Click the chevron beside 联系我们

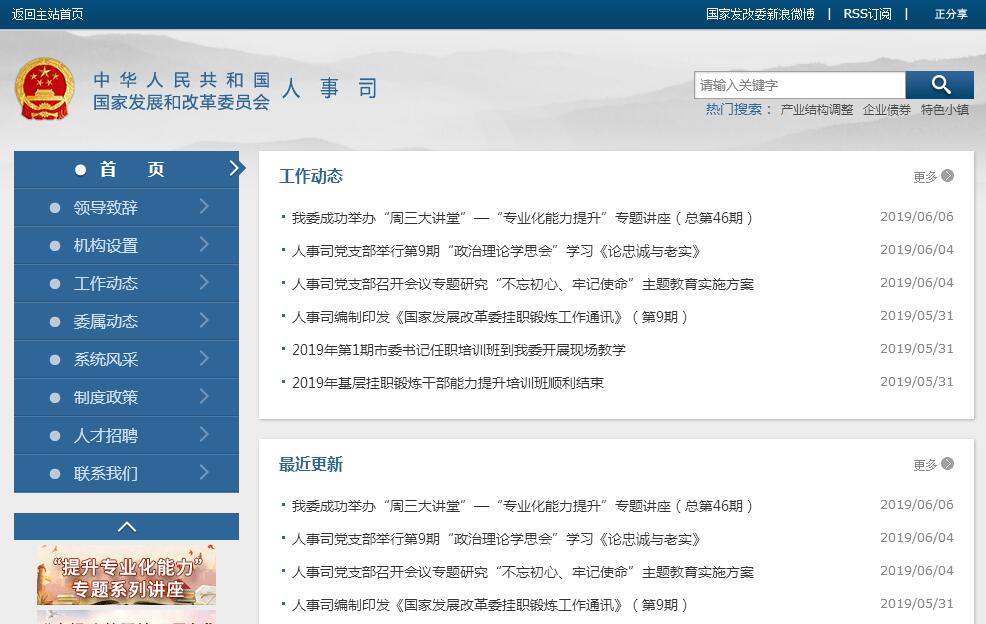coord(204,473)
